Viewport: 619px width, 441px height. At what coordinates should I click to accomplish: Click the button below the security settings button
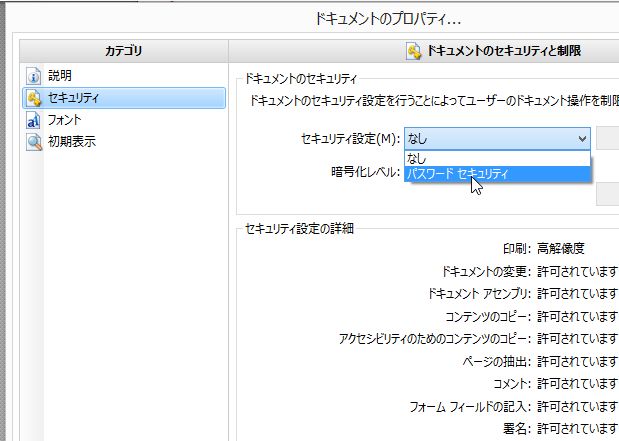[x=607, y=194]
